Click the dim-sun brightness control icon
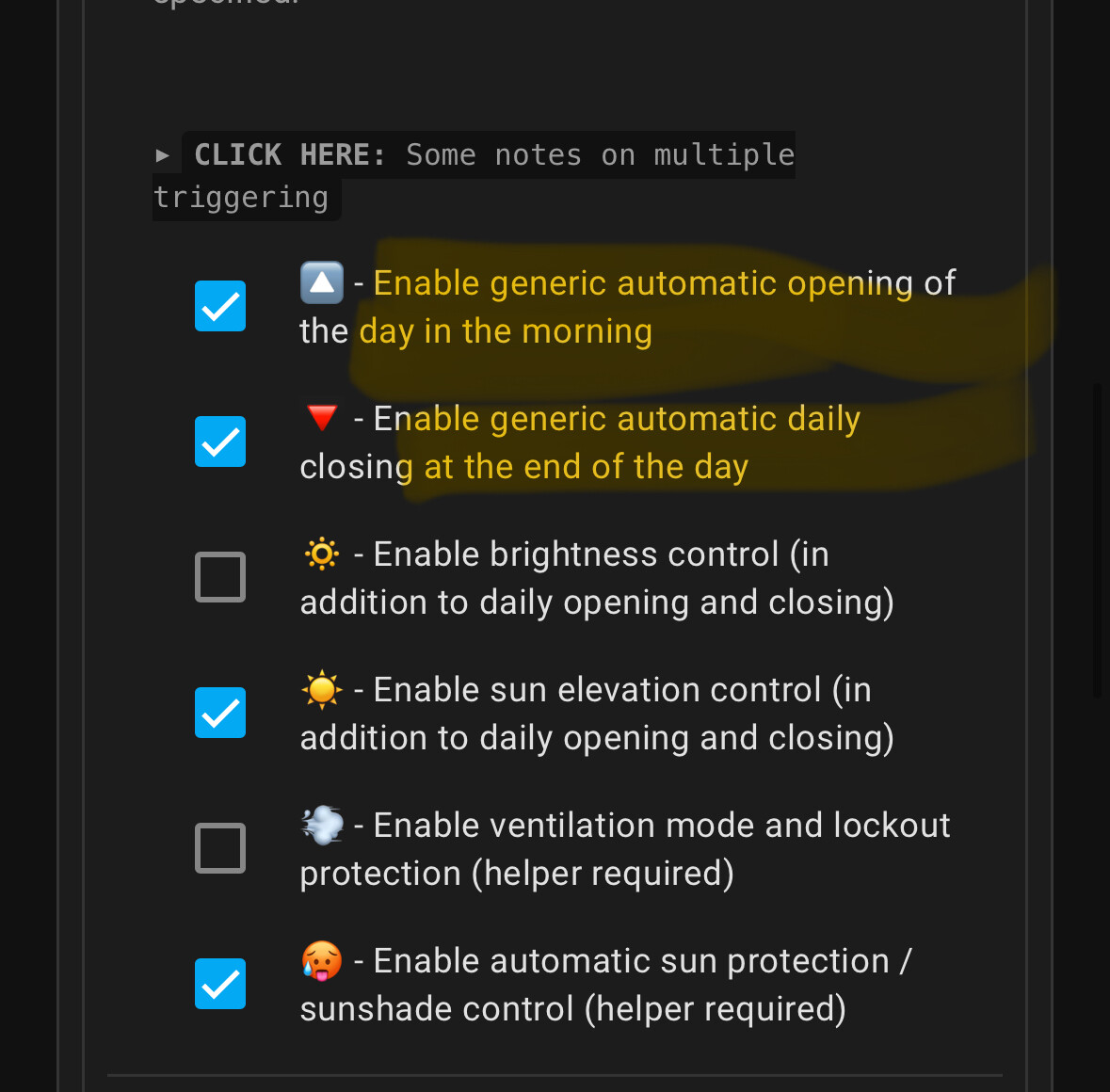1110x1092 pixels. tap(320, 554)
